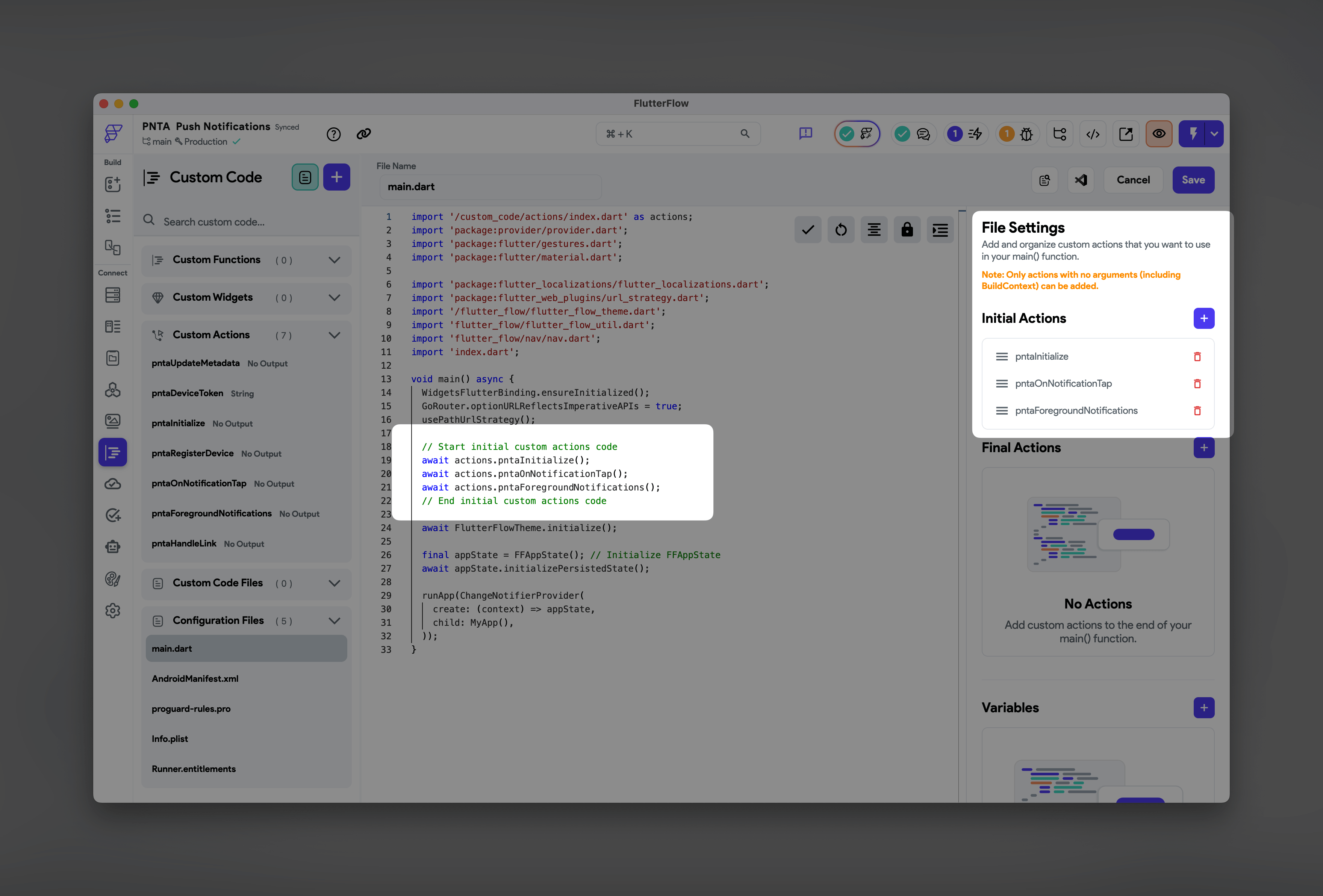The width and height of the screenshot is (1323, 896).
Task: Open the storyboard sidebar icon under Build
Action: point(113,247)
